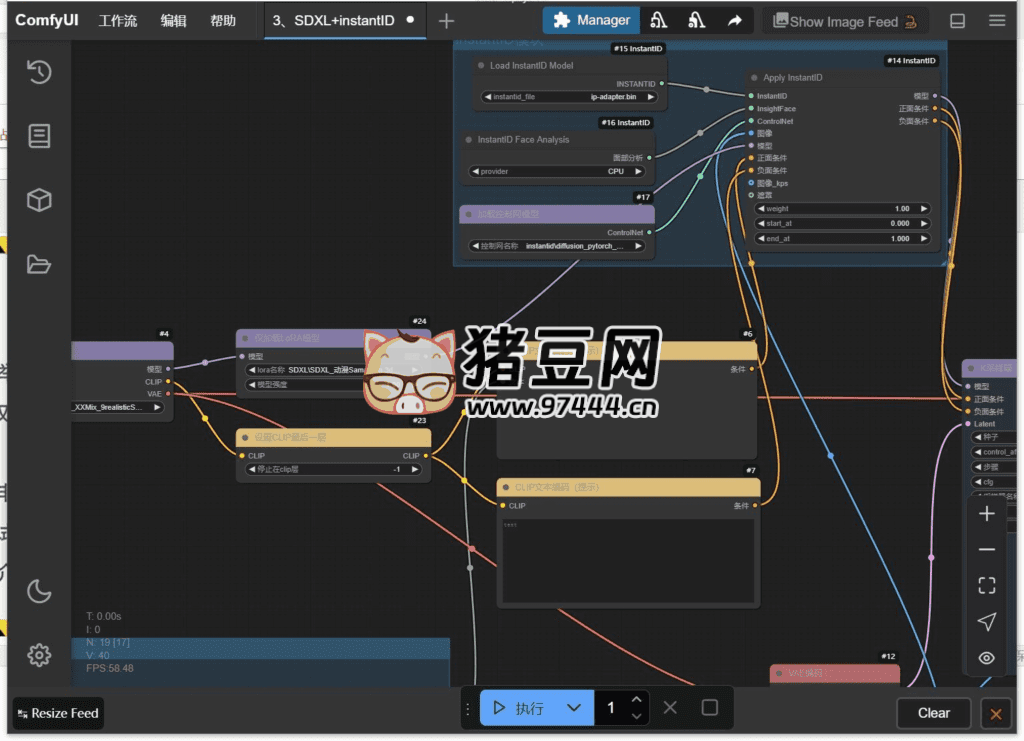Screen dimensions: 1024x741
Task: Click the weight 1.00 value slider
Action: pyautogui.click(x=841, y=209)
